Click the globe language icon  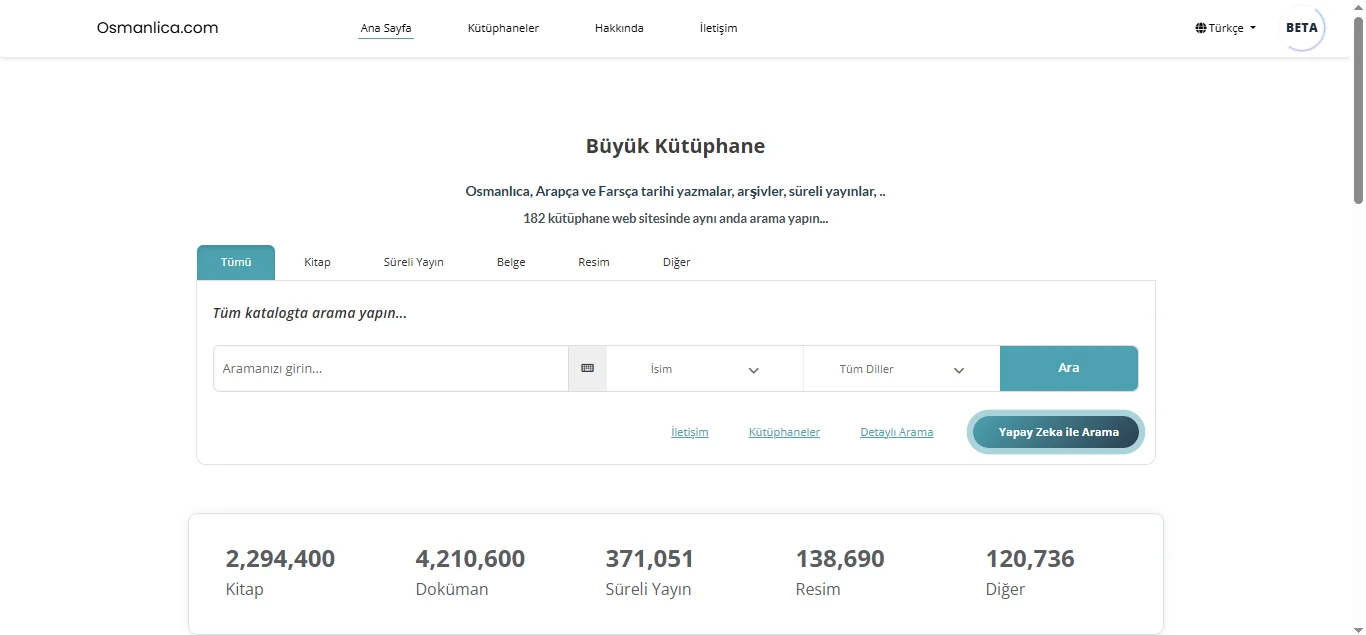[x=1200, y=28]
